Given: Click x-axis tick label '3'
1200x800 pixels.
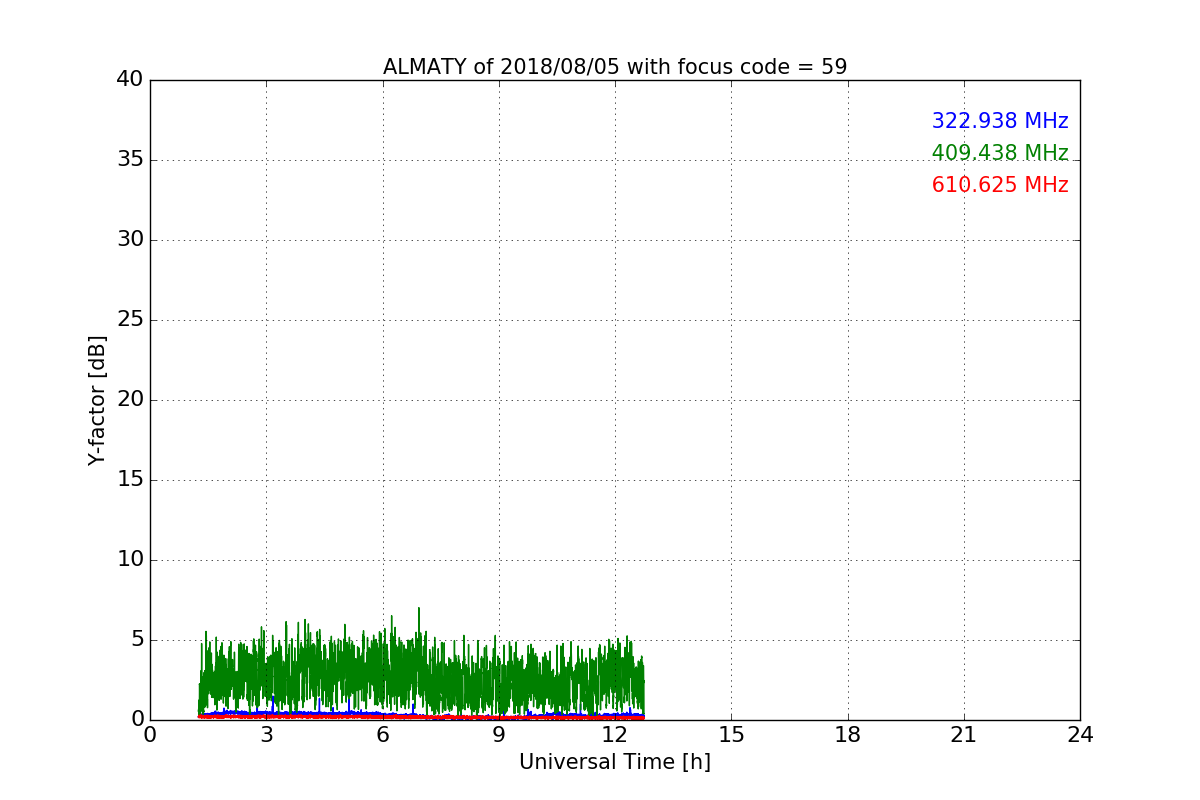Looking at the screenshot, I should pos(266,735).
